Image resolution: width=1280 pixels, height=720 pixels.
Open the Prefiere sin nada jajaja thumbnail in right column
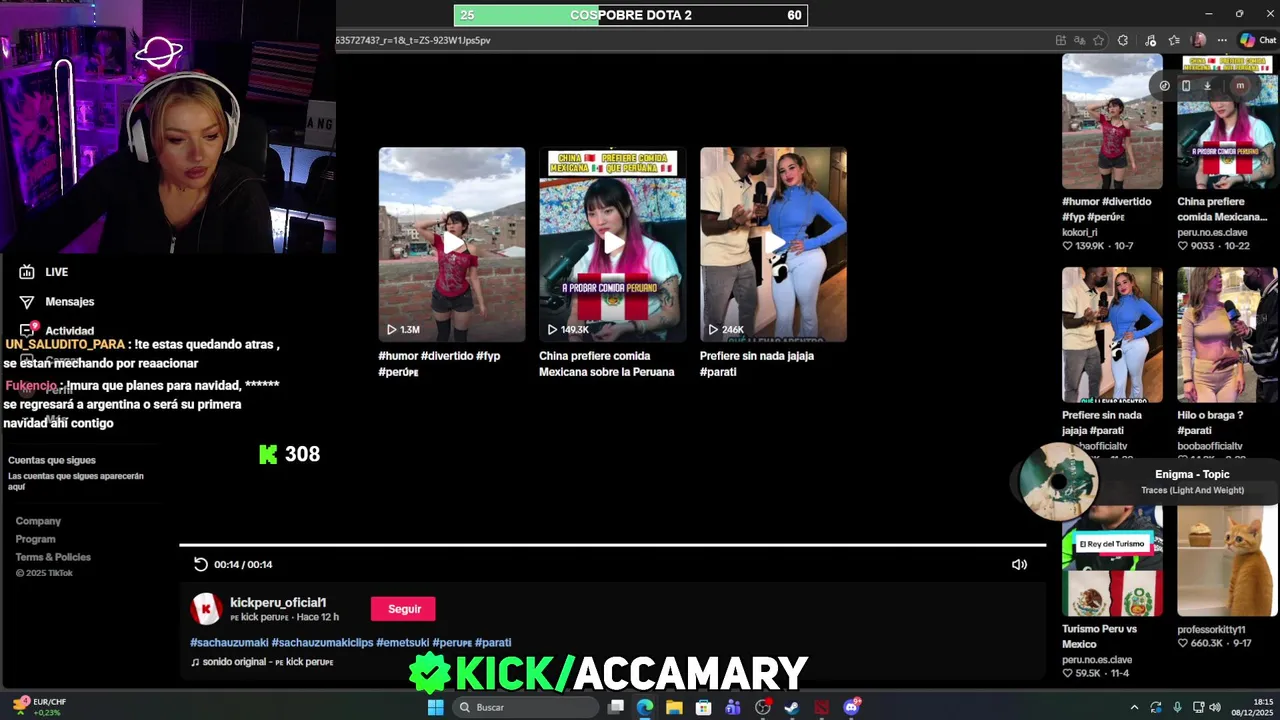[1112, 334]
